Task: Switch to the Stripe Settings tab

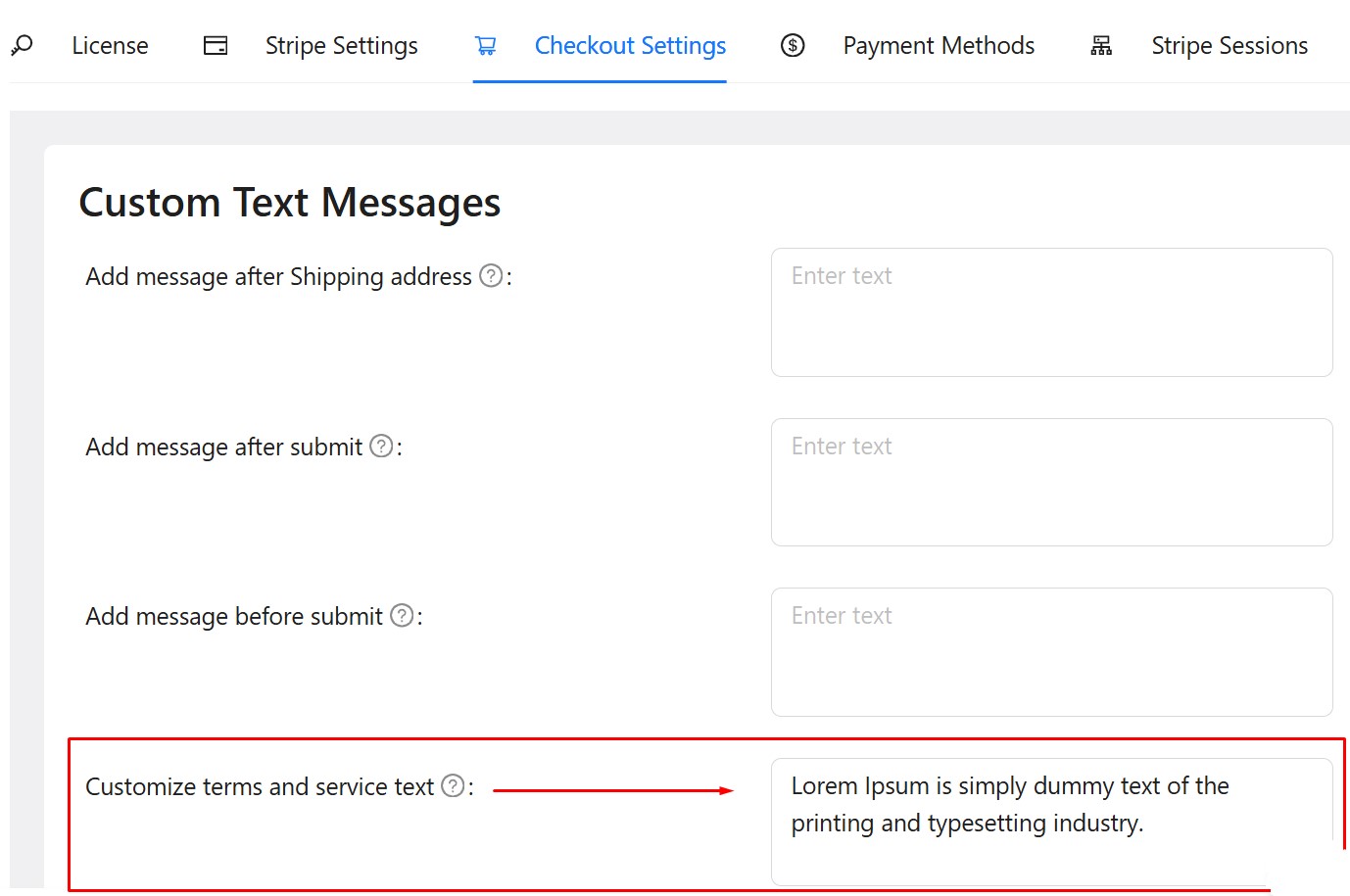Action: [341, 45]
